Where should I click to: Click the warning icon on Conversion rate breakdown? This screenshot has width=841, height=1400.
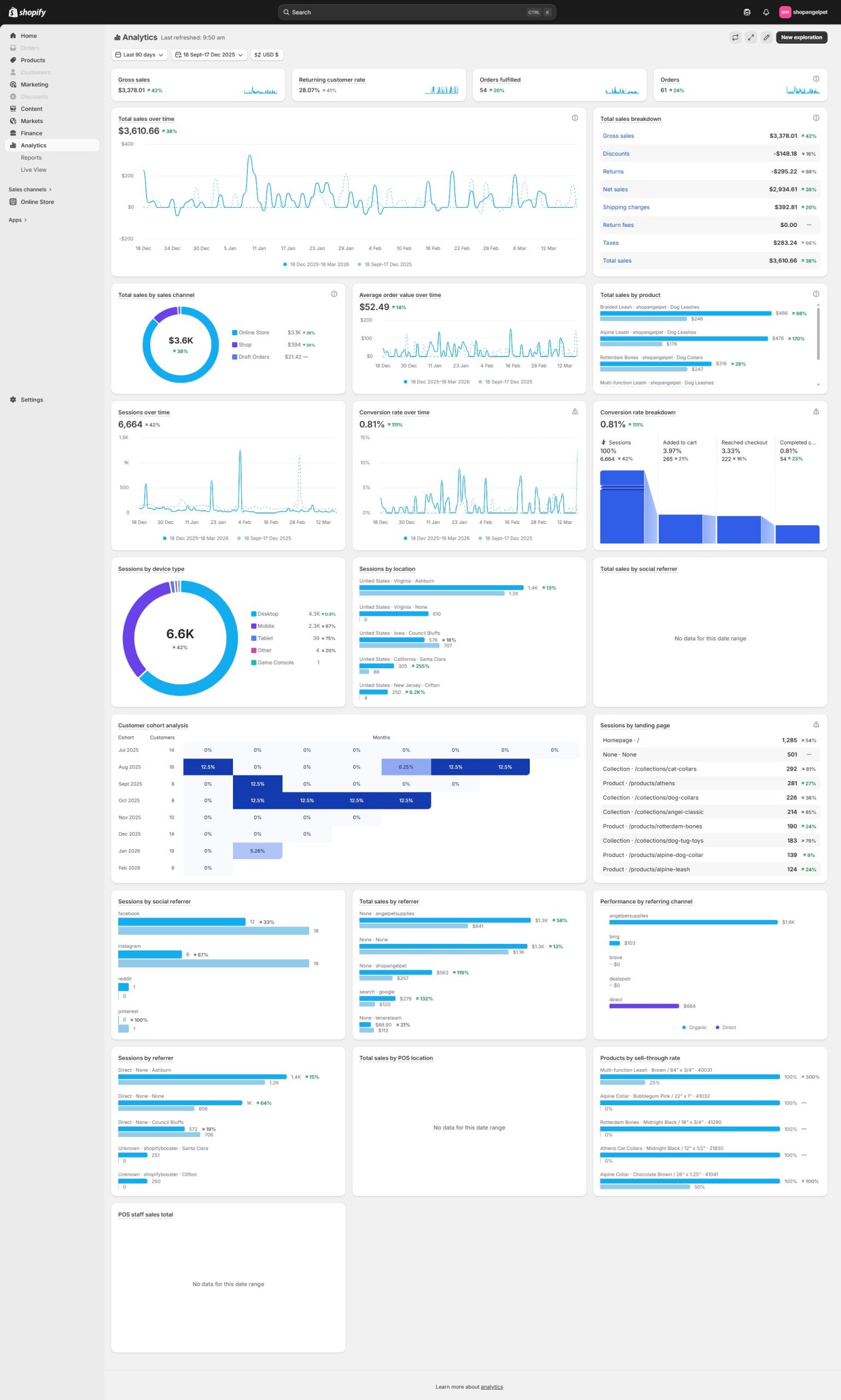815,411
